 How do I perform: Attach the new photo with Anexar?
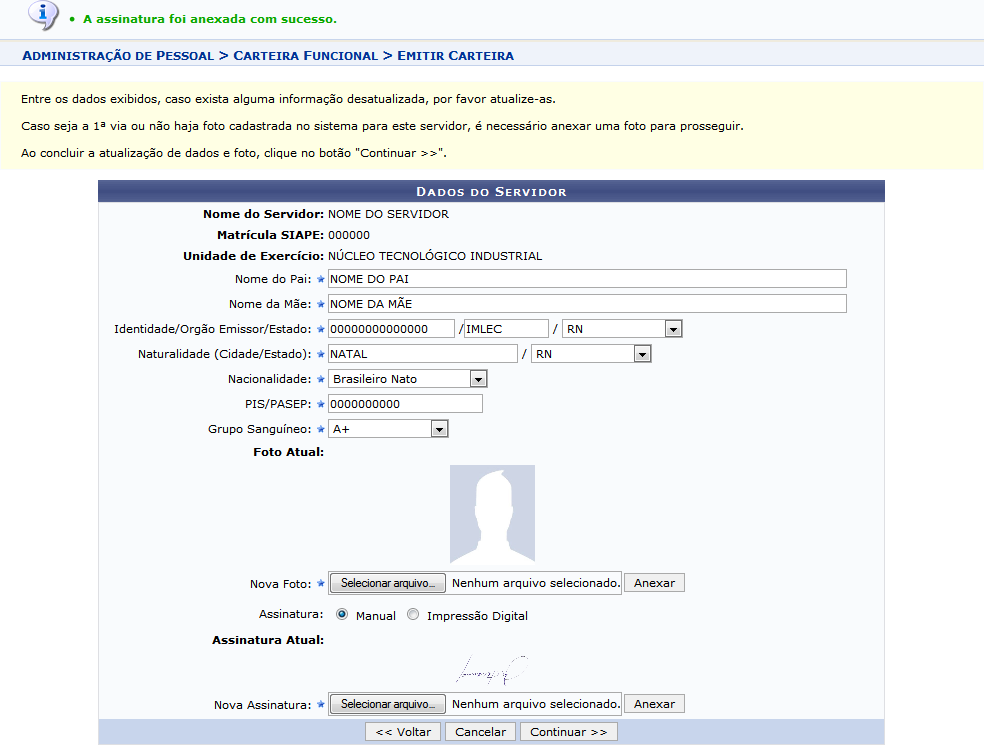tap(654, 583)
